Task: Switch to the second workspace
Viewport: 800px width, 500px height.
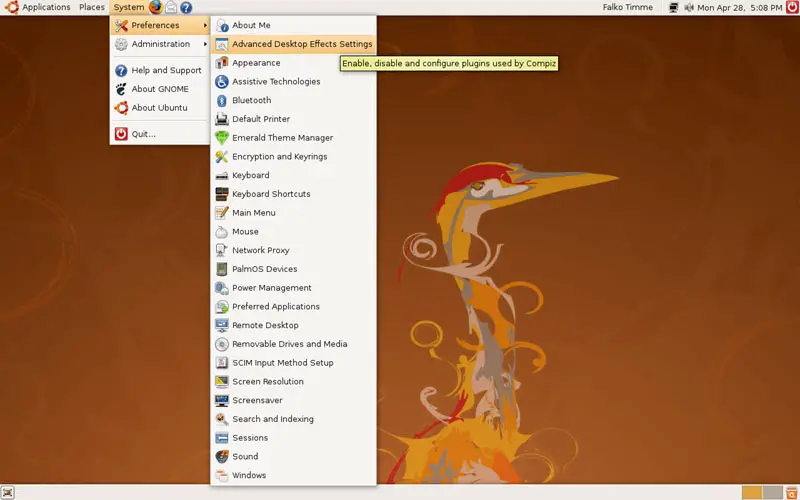Action: pyautogui.click(x=772, y=493)
